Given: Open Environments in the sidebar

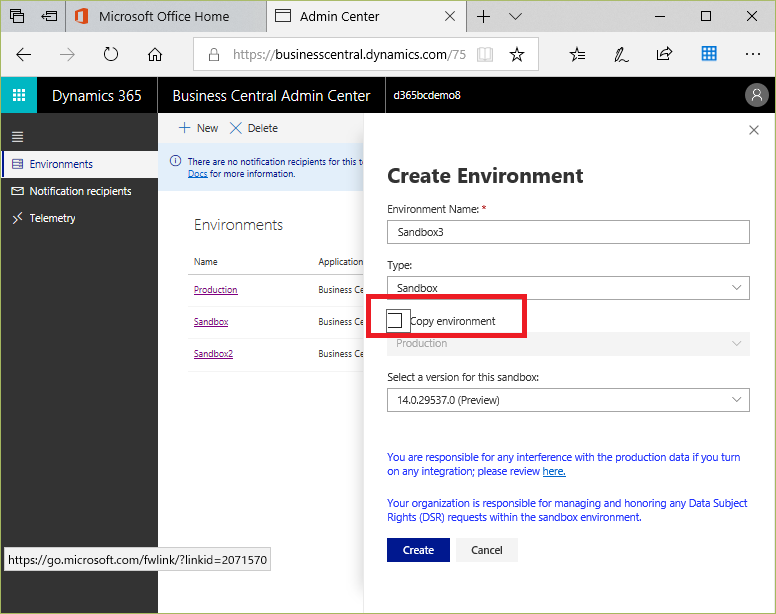Looking at the screenshot, I should (x=80, y=164).
